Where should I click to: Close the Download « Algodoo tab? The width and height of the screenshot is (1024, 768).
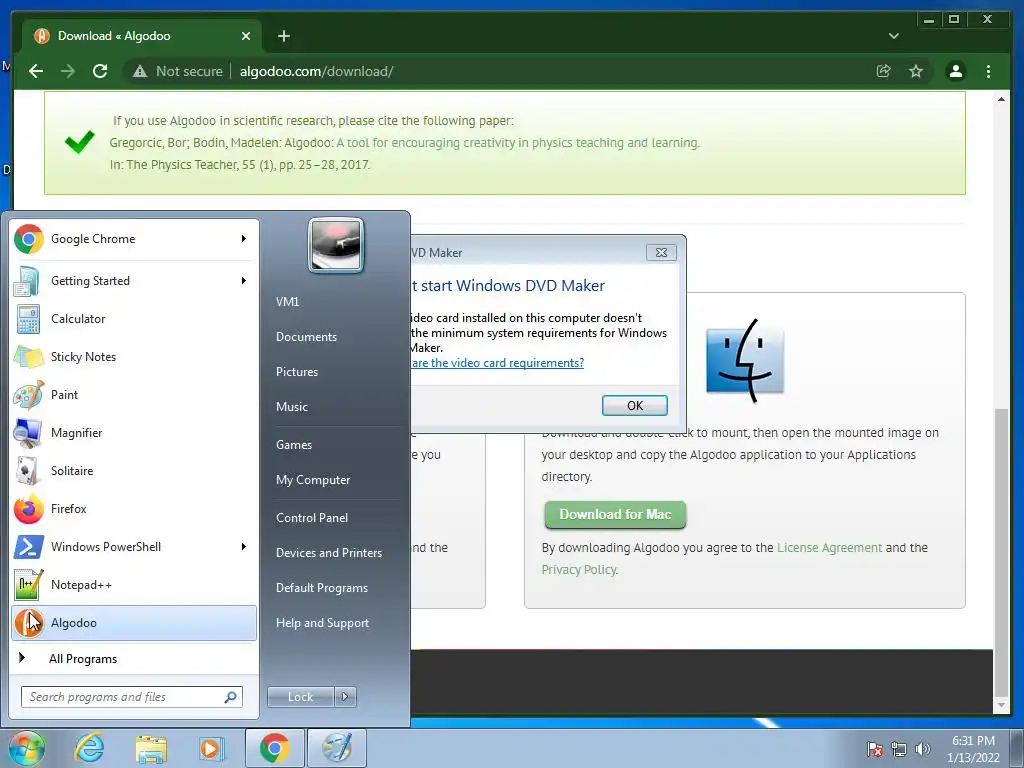click(246, 36)
